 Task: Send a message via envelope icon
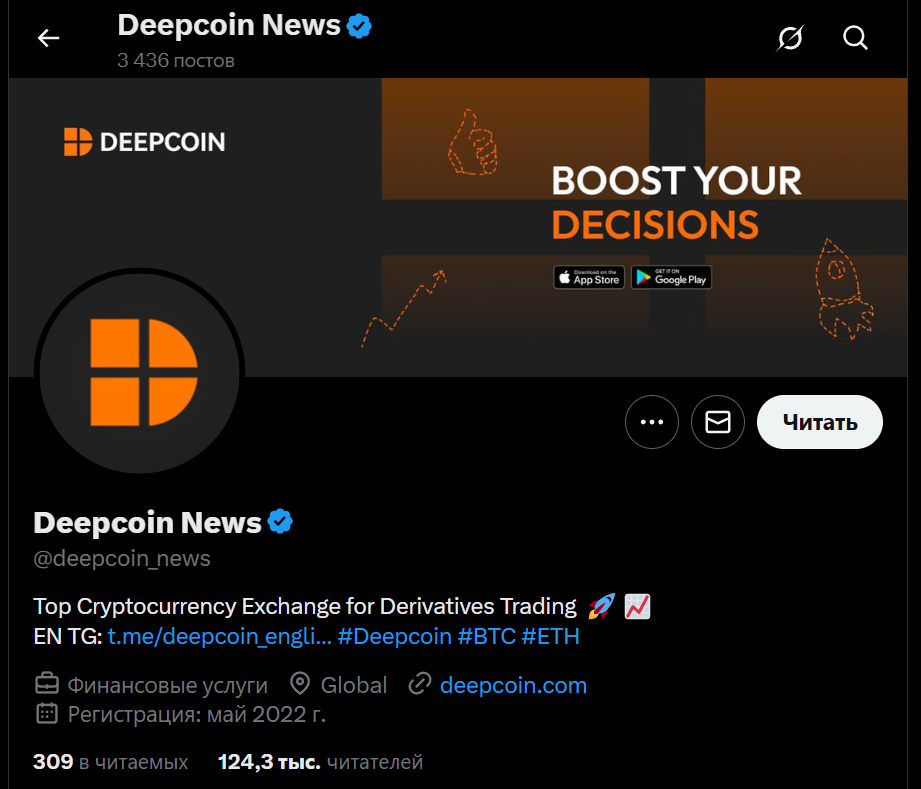click(x=718, y=422)
